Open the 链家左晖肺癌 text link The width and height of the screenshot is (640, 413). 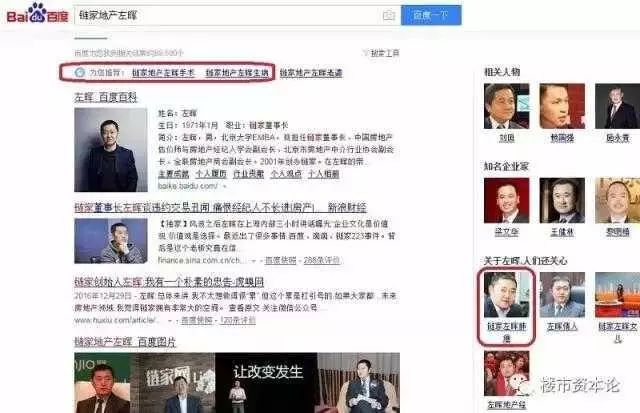coord(507,332)
